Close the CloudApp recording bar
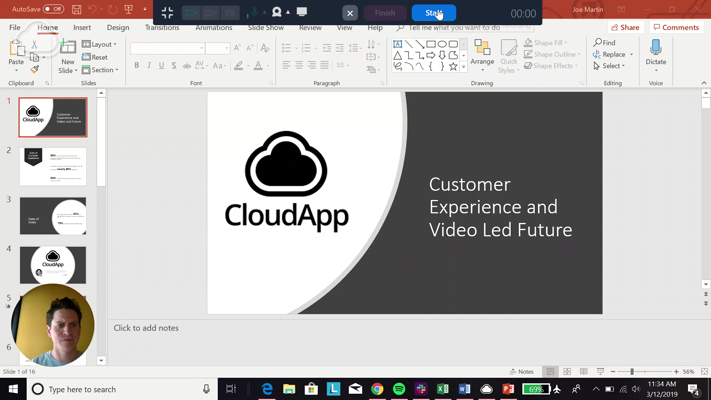711x400 pixels. 350,13
